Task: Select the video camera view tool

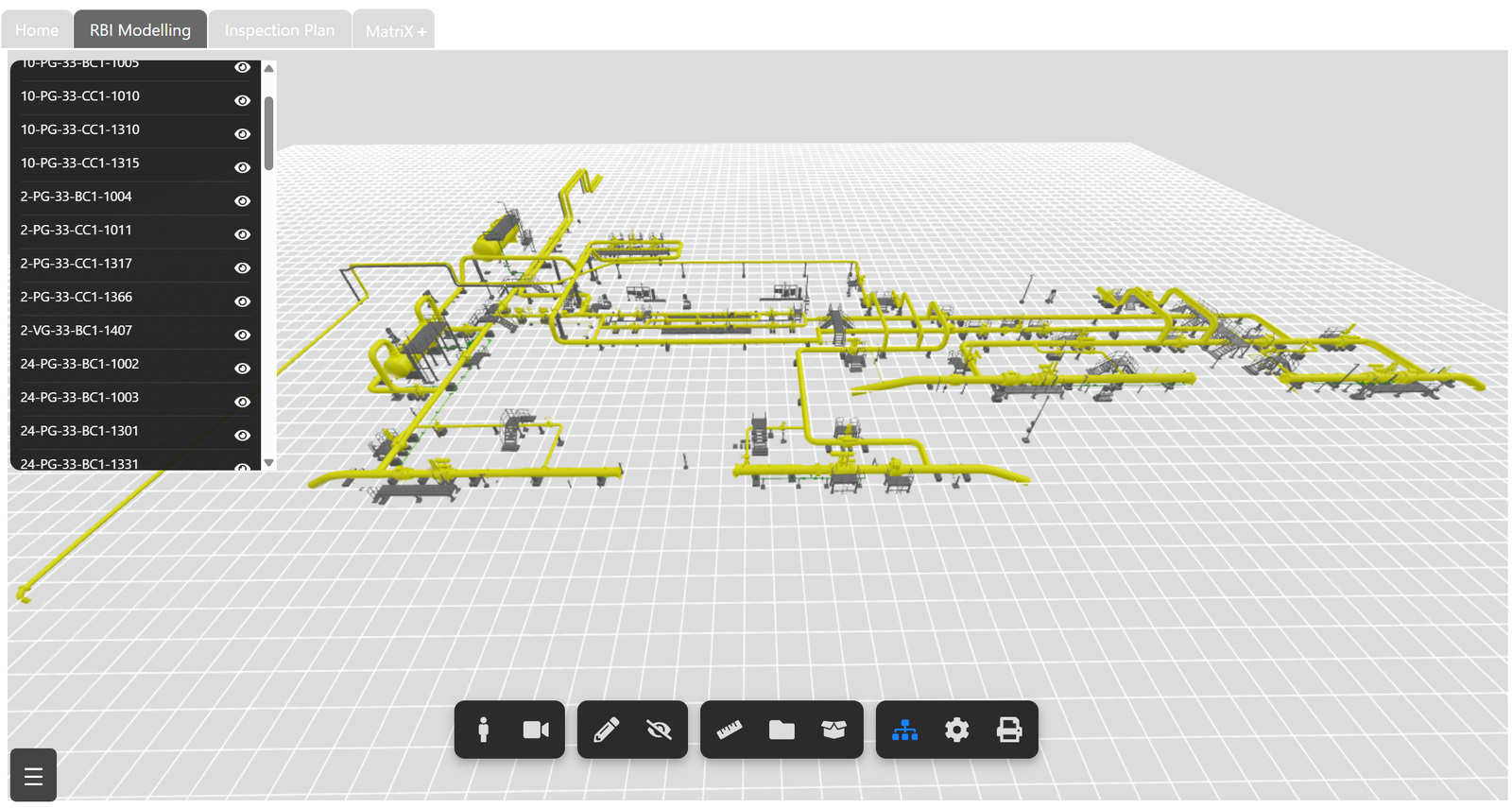Action: [536, 730]
